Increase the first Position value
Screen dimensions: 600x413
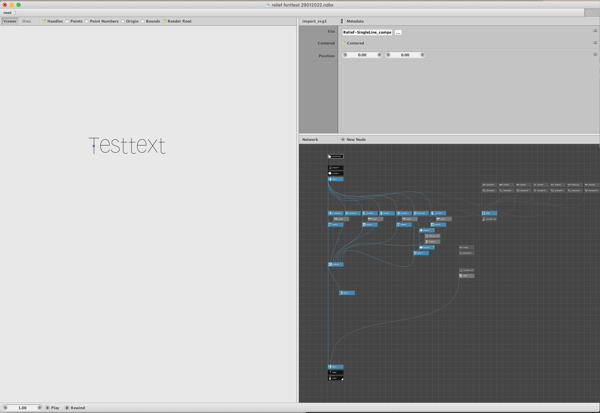tap(379, 55)
